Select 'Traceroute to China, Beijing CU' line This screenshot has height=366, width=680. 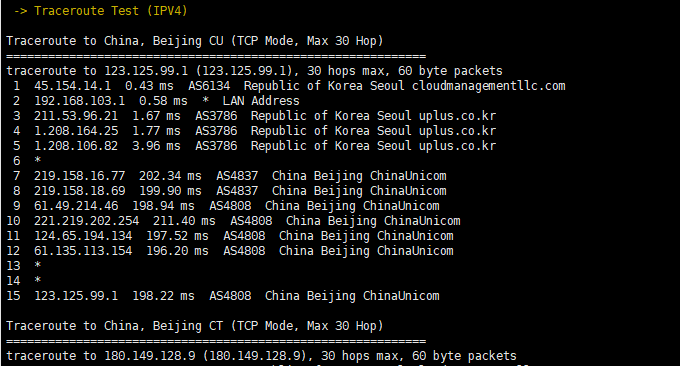pyautogui.click(x=195, y=41)
